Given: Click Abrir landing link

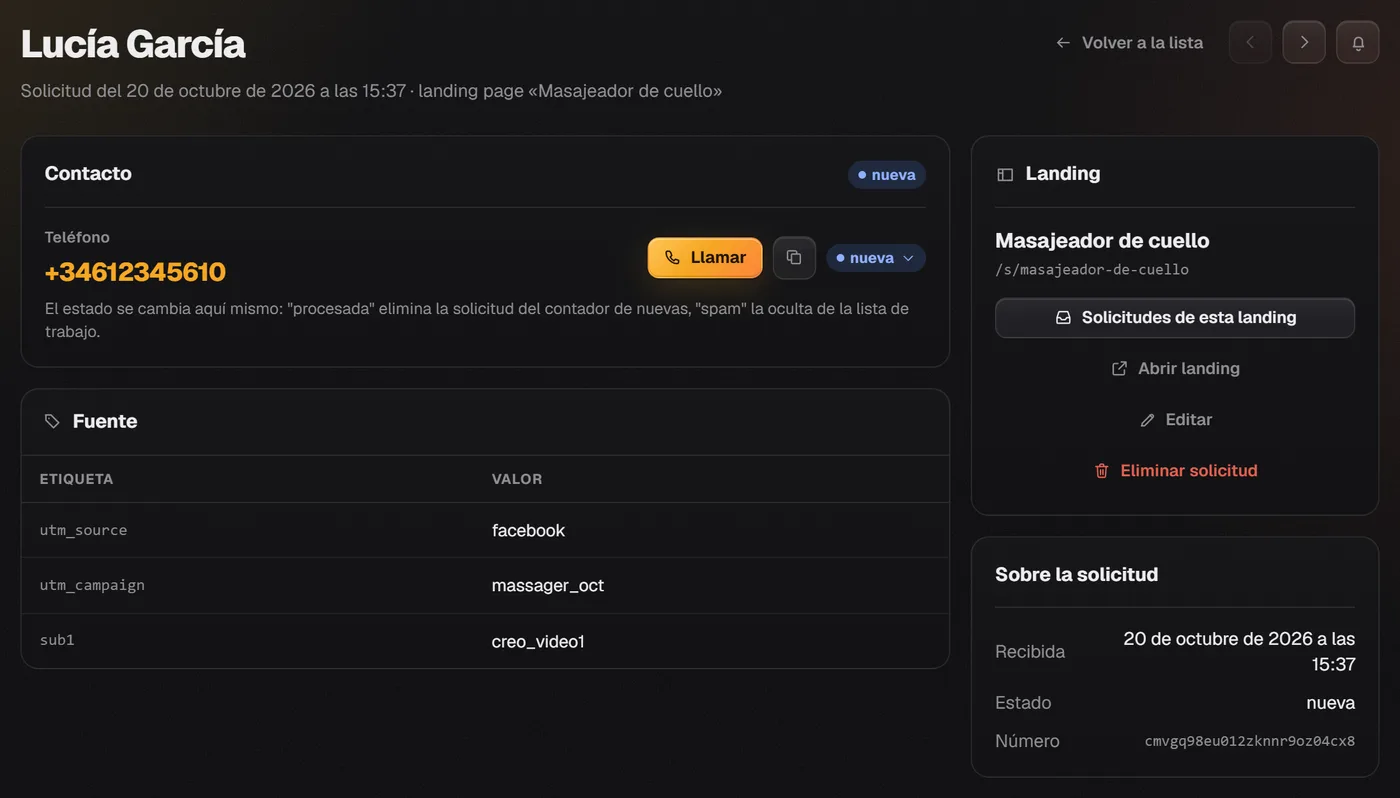Looking at the screenshot, I should (1175, 369).
